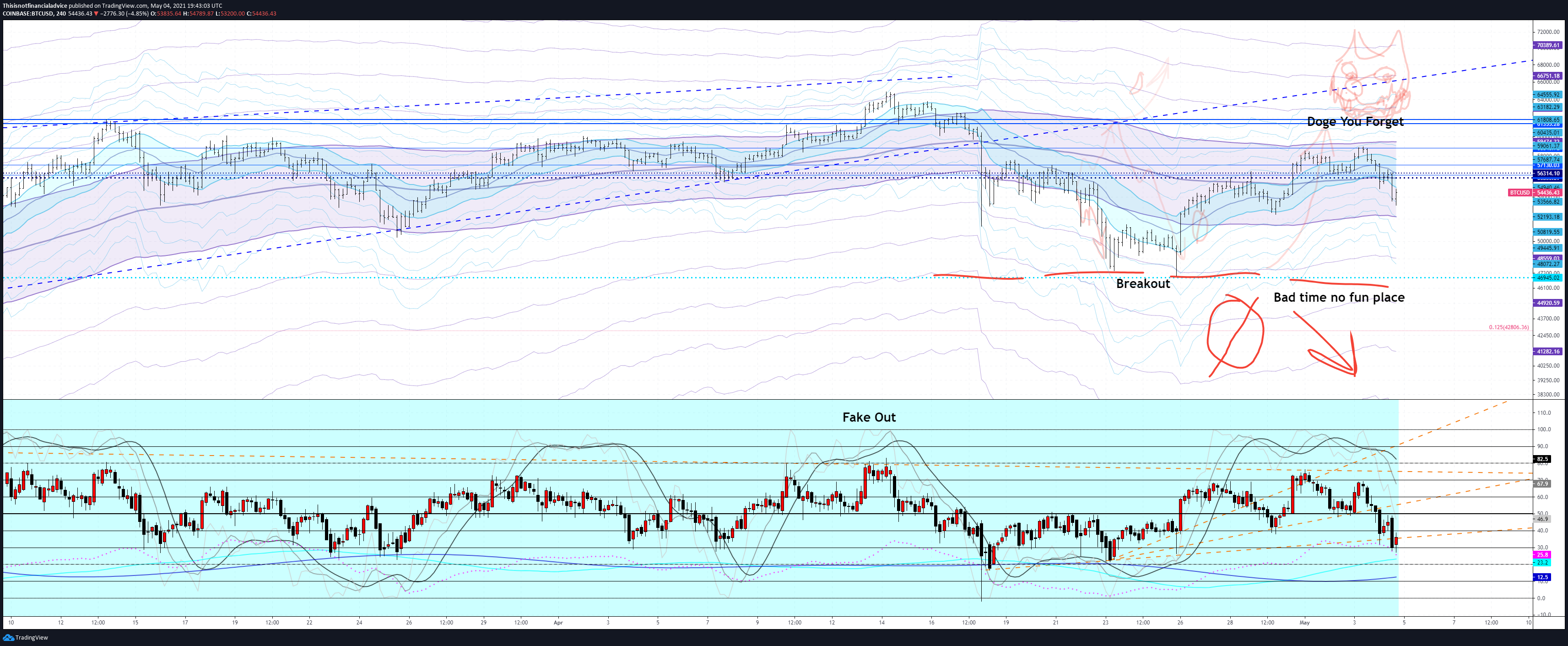Click the 14 date on time axis
The height and width of the screenshot is (646, 1568).
(x=881, y=623)
